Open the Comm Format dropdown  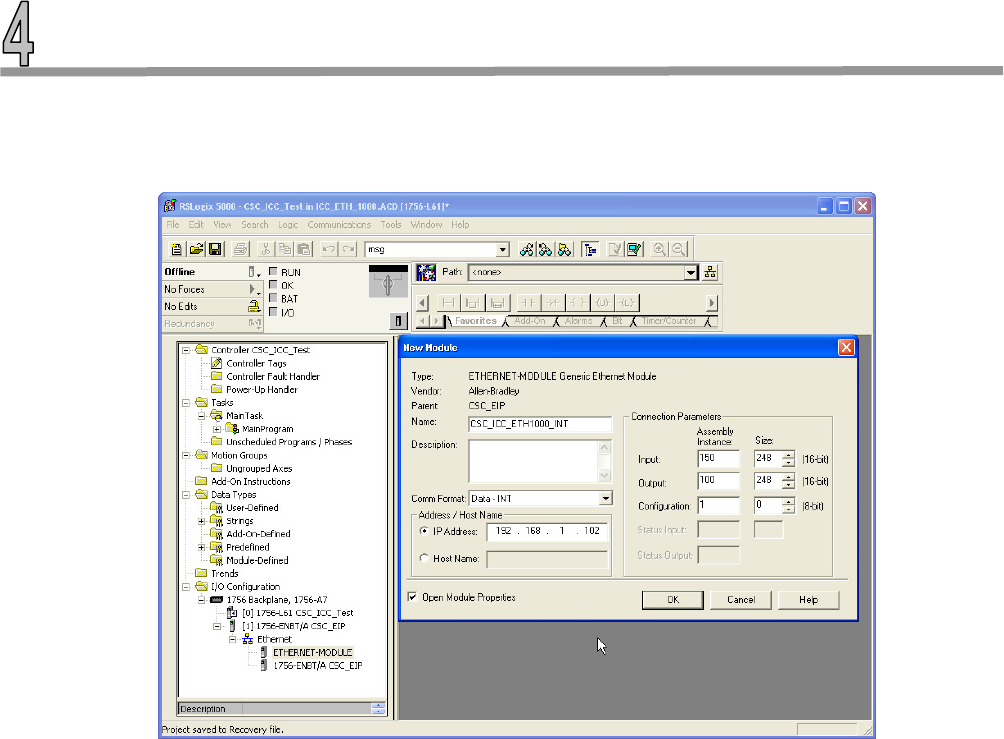coord(605,498)
